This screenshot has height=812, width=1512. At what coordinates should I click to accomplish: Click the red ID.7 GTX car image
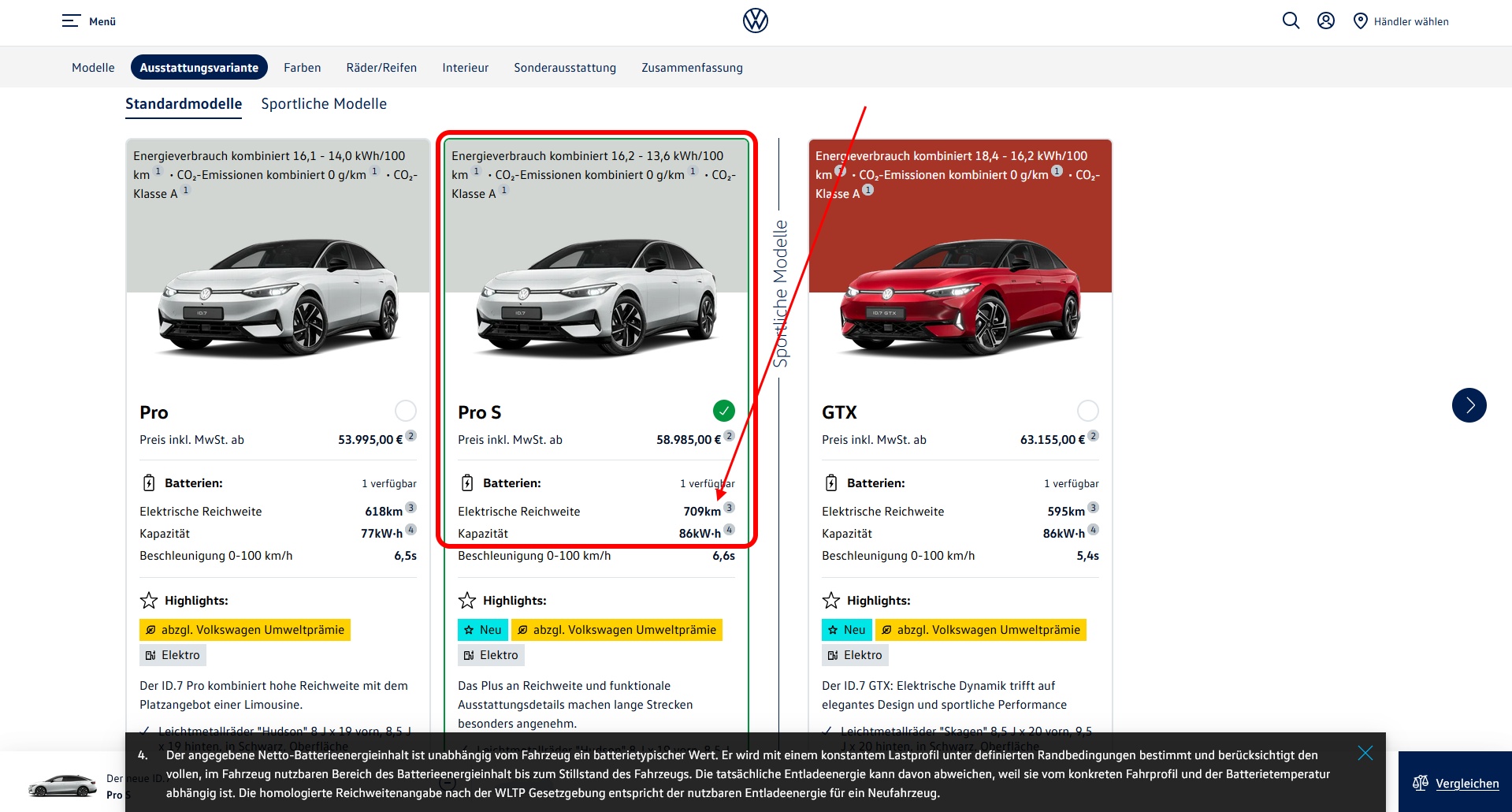[960, 298]
